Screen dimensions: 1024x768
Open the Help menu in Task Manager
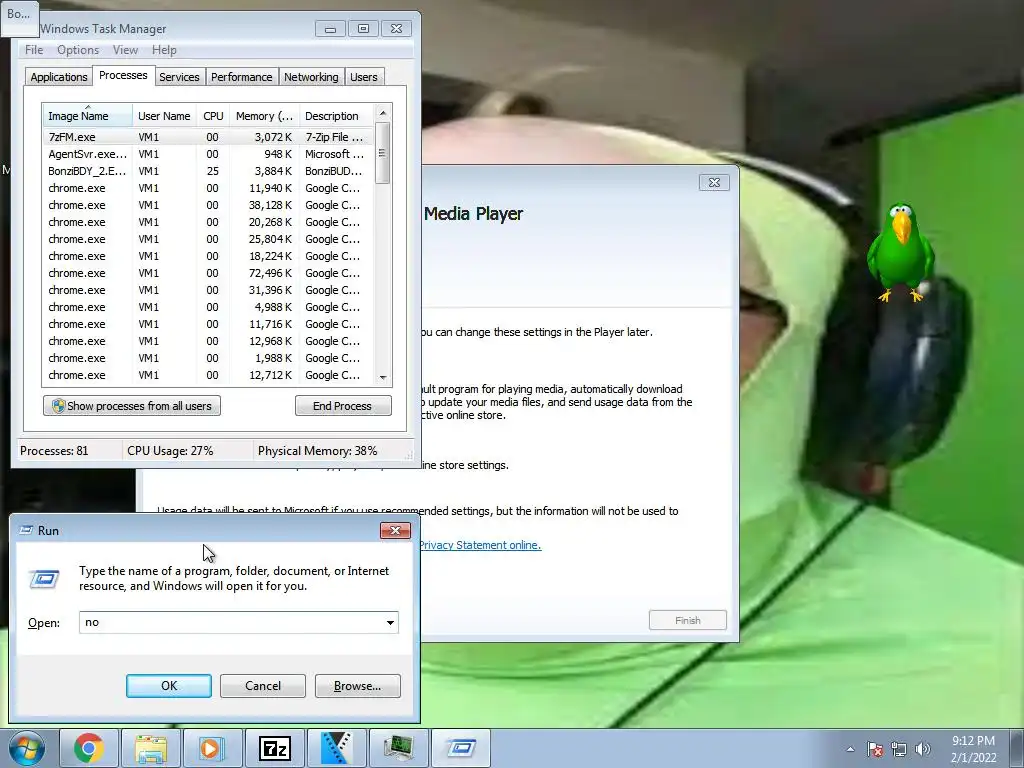[164, 50]
